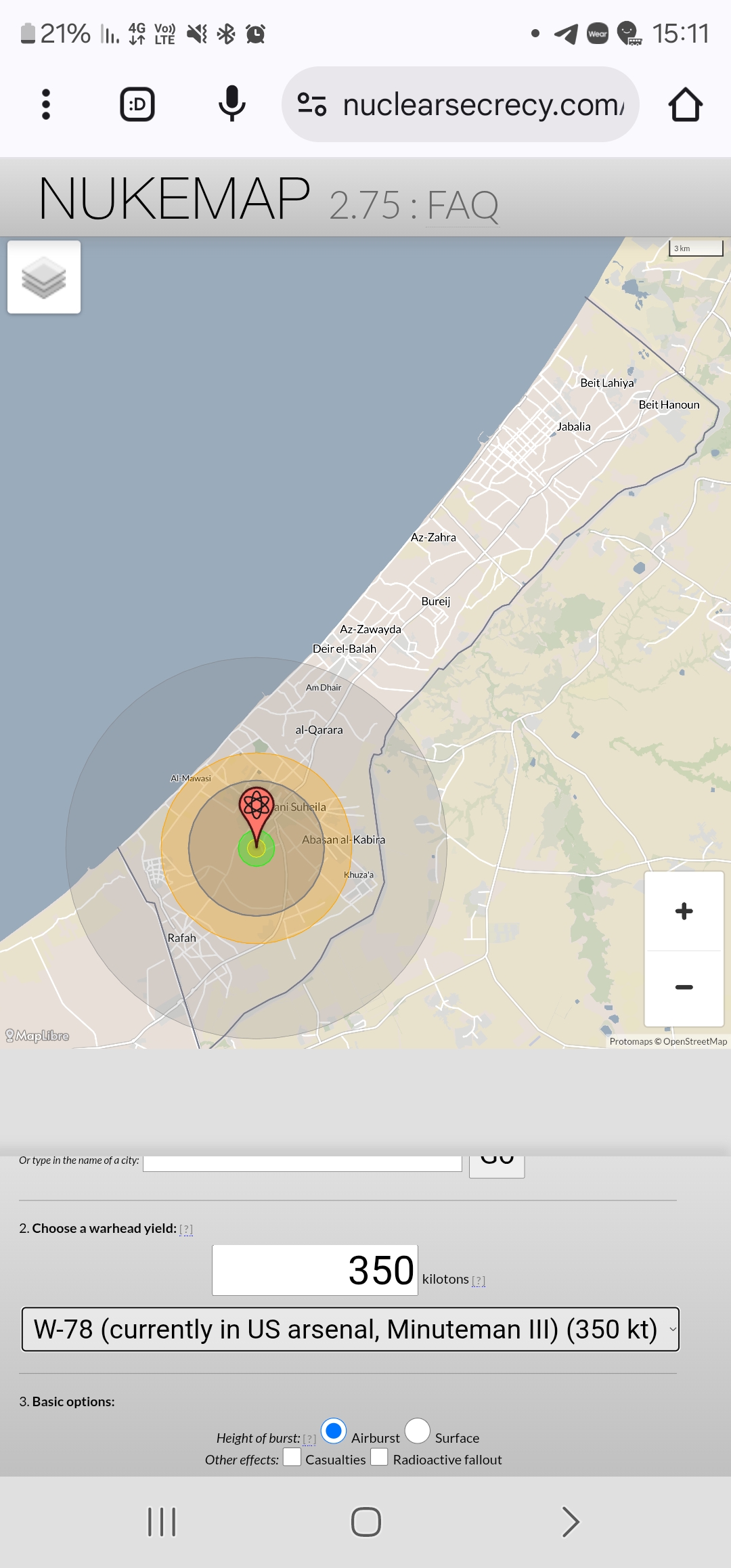Image resolution: width=731 pixels, height=1568 pixels.
Task: Click the al-Qarara map label
Action: click(x=319, y=730)
